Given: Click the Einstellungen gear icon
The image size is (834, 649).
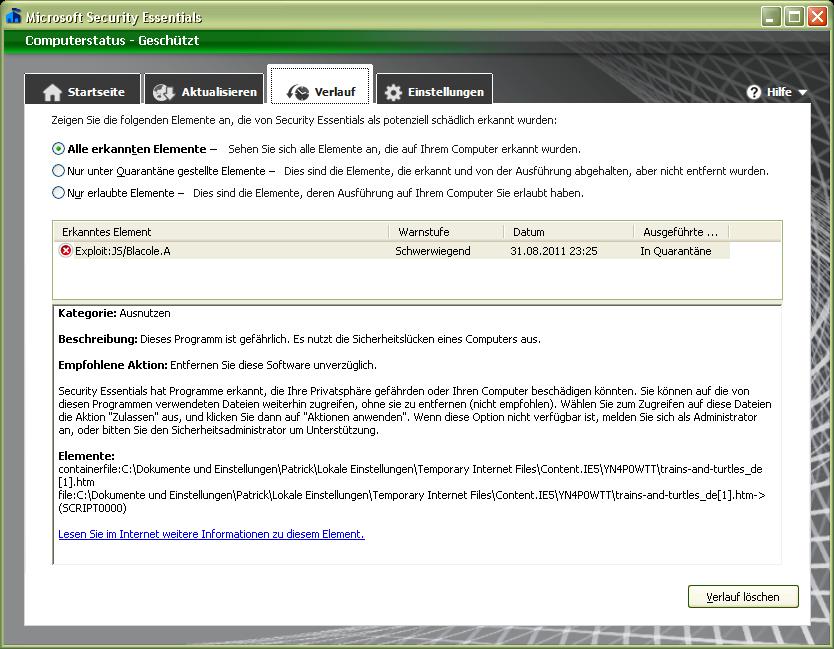Looking at the screenshot, I should pyautogui.click(x=393, y=92).
